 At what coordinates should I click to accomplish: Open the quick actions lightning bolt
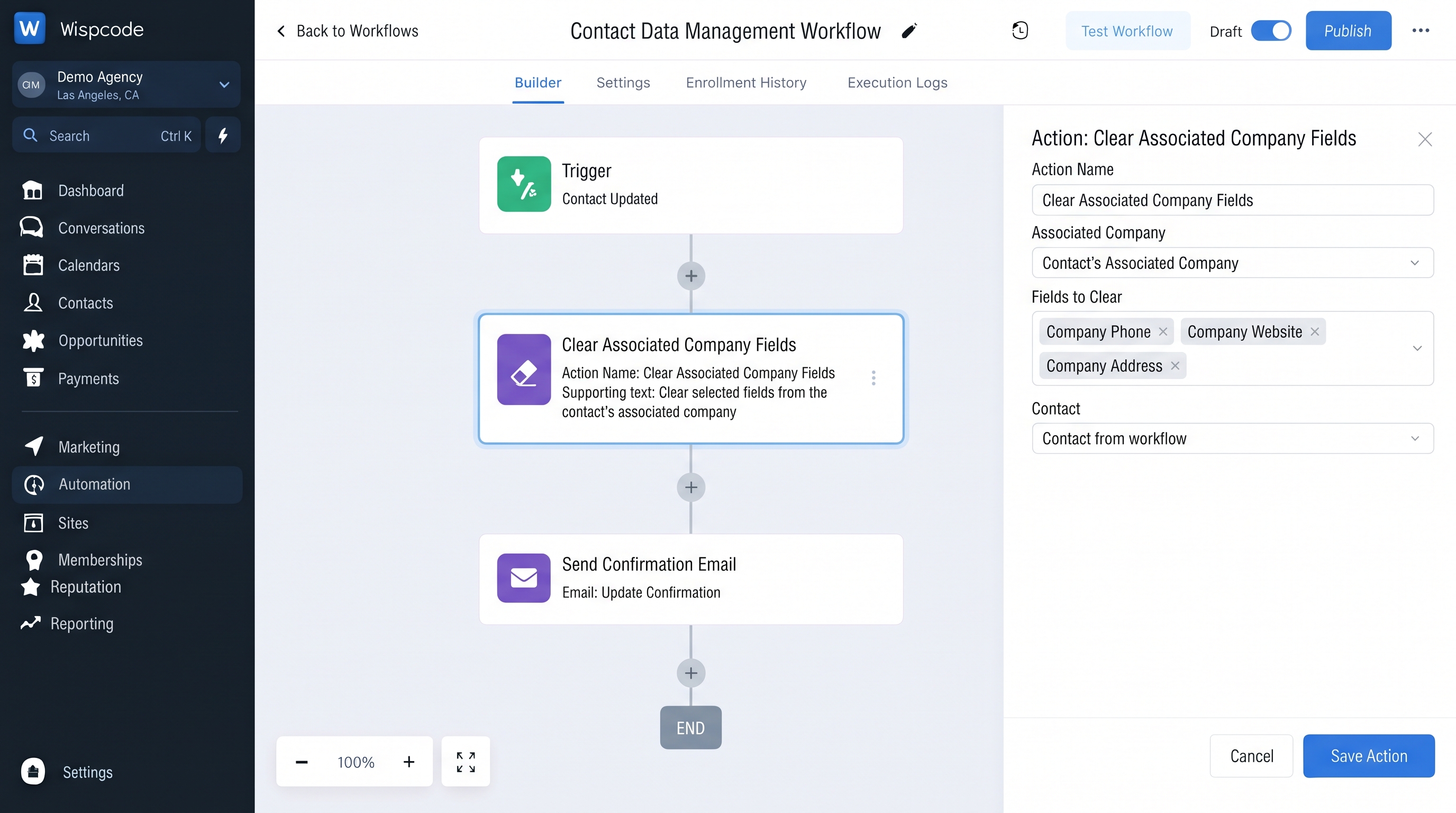(x=223, y=135)
